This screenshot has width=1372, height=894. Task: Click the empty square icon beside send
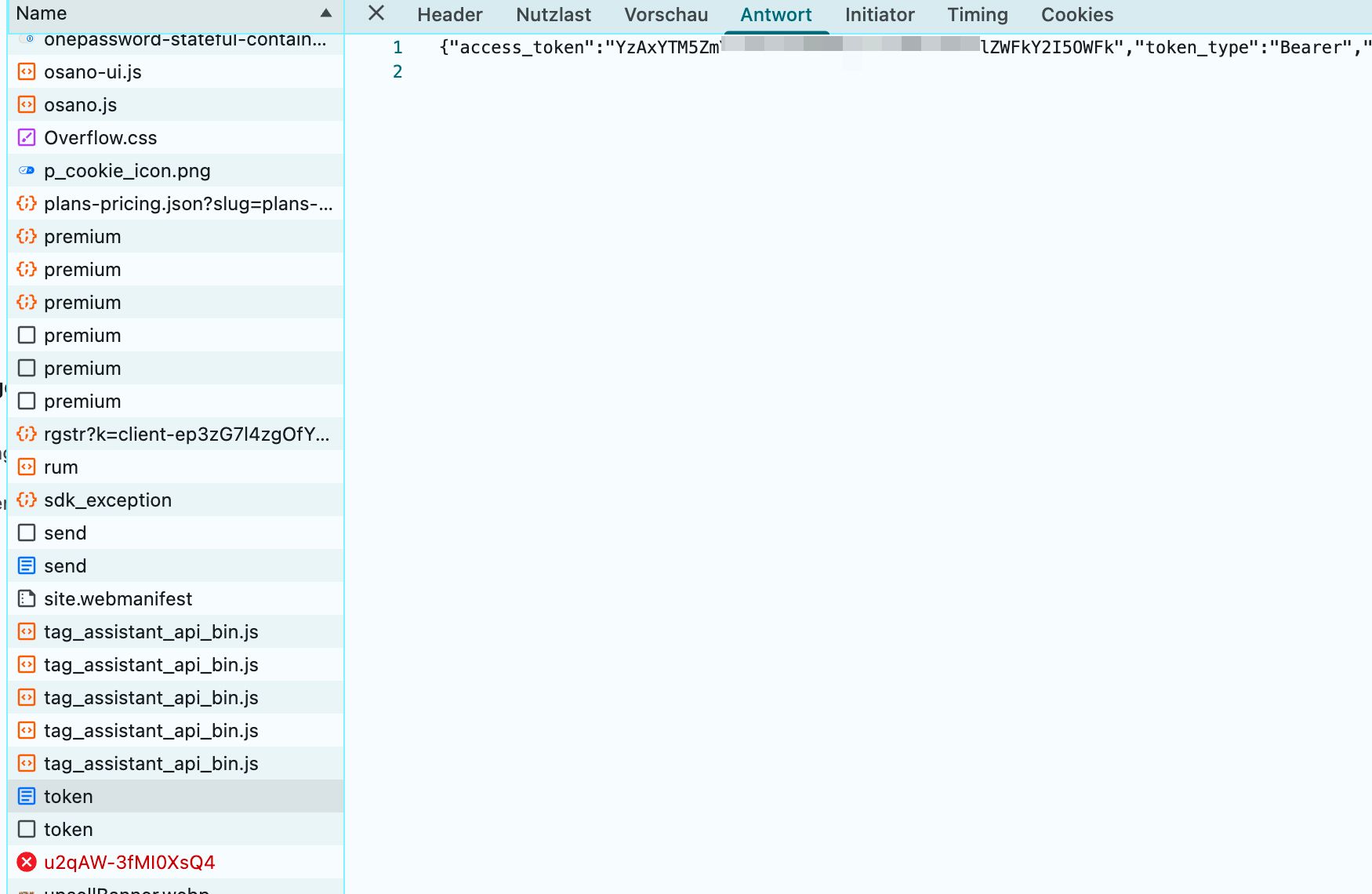click(x=27, y=533)
